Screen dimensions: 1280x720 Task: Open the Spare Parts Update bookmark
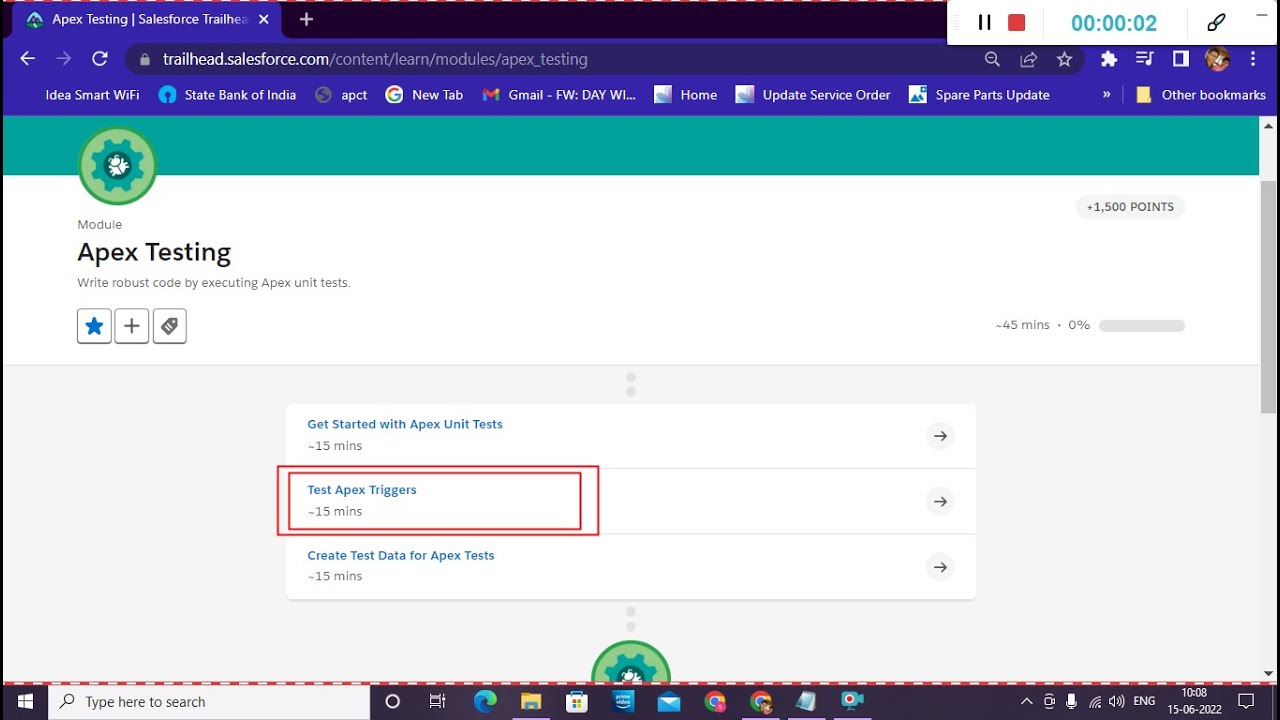pos(979,95)
